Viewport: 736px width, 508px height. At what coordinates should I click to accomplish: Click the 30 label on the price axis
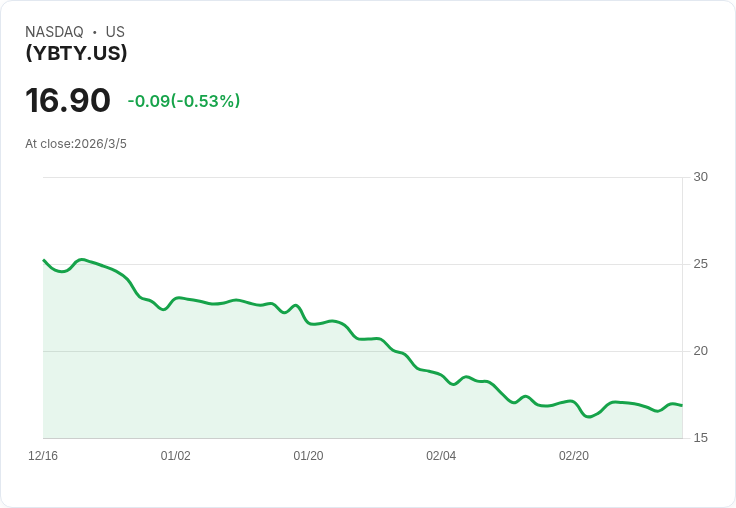point(700,177)
